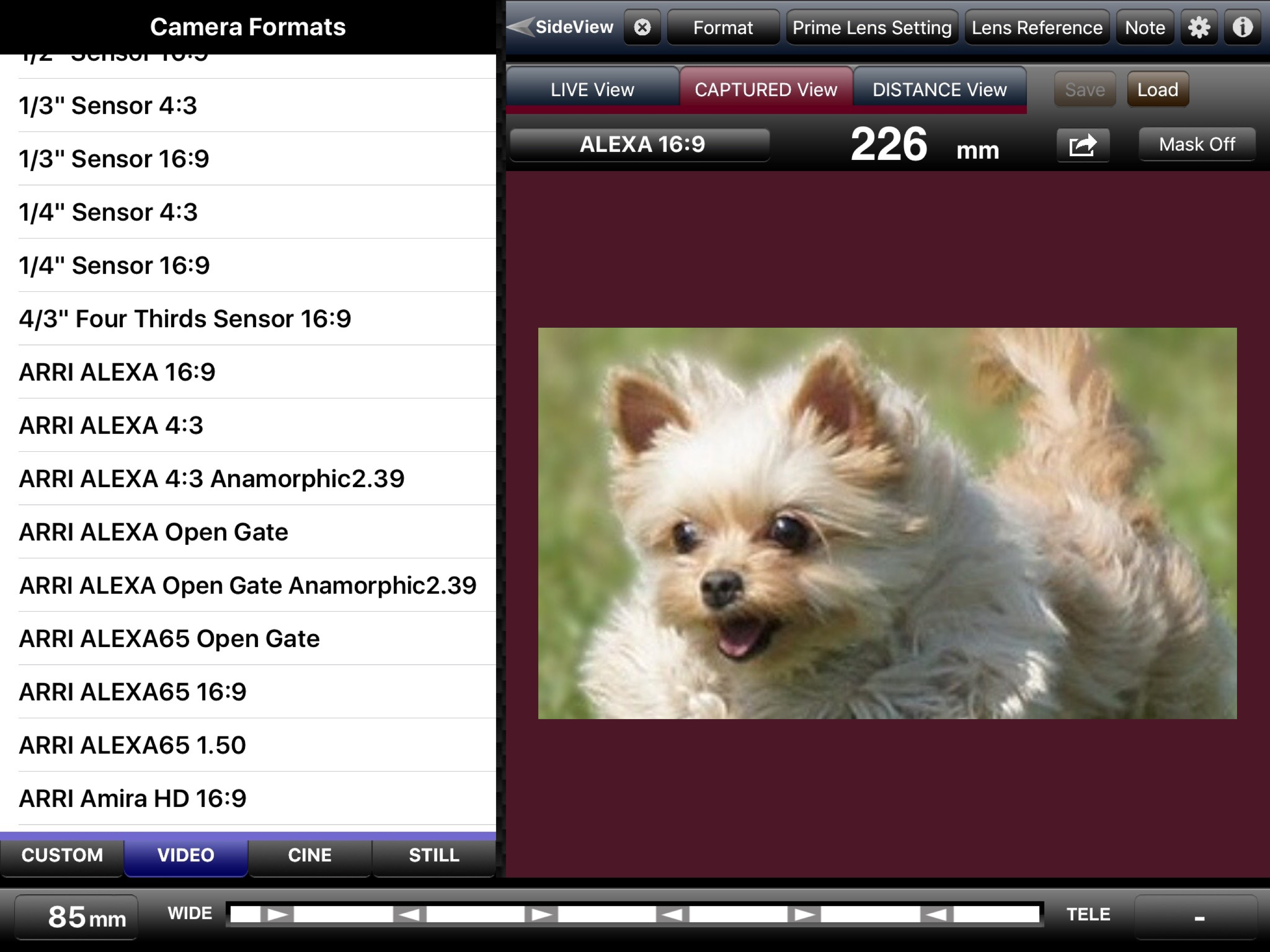Screen dimensions: 1270x952
Task: Select the STILL formats tab
Action: [433, 855]
